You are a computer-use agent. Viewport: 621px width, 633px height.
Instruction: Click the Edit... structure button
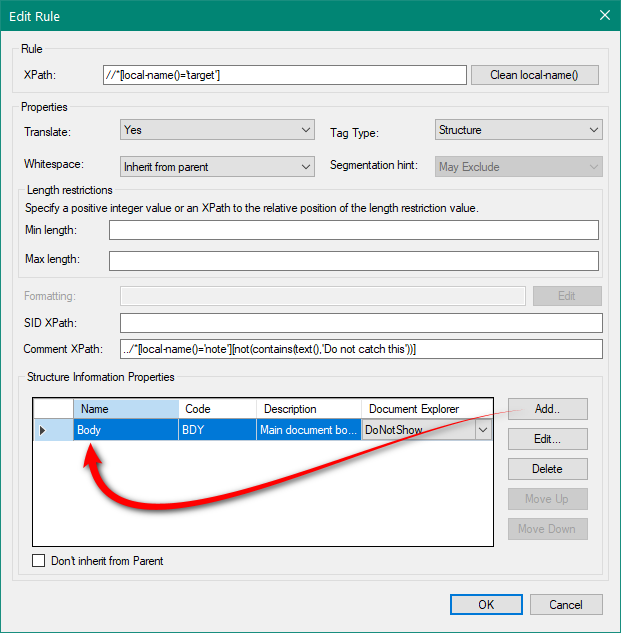pos(548,439)
